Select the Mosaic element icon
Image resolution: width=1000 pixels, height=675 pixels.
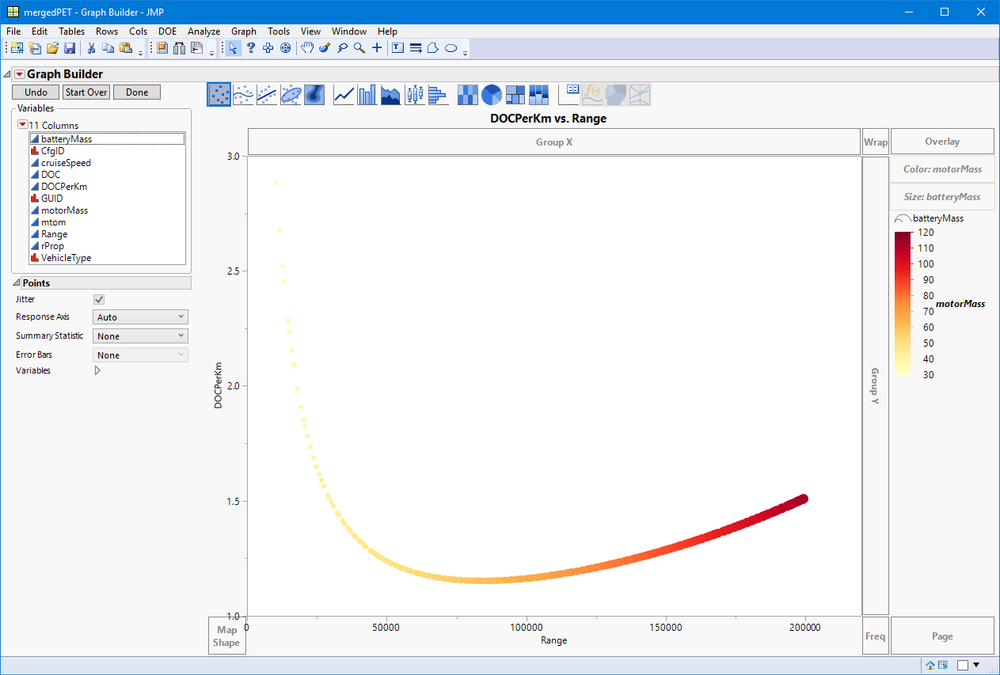tap(538, 95)
